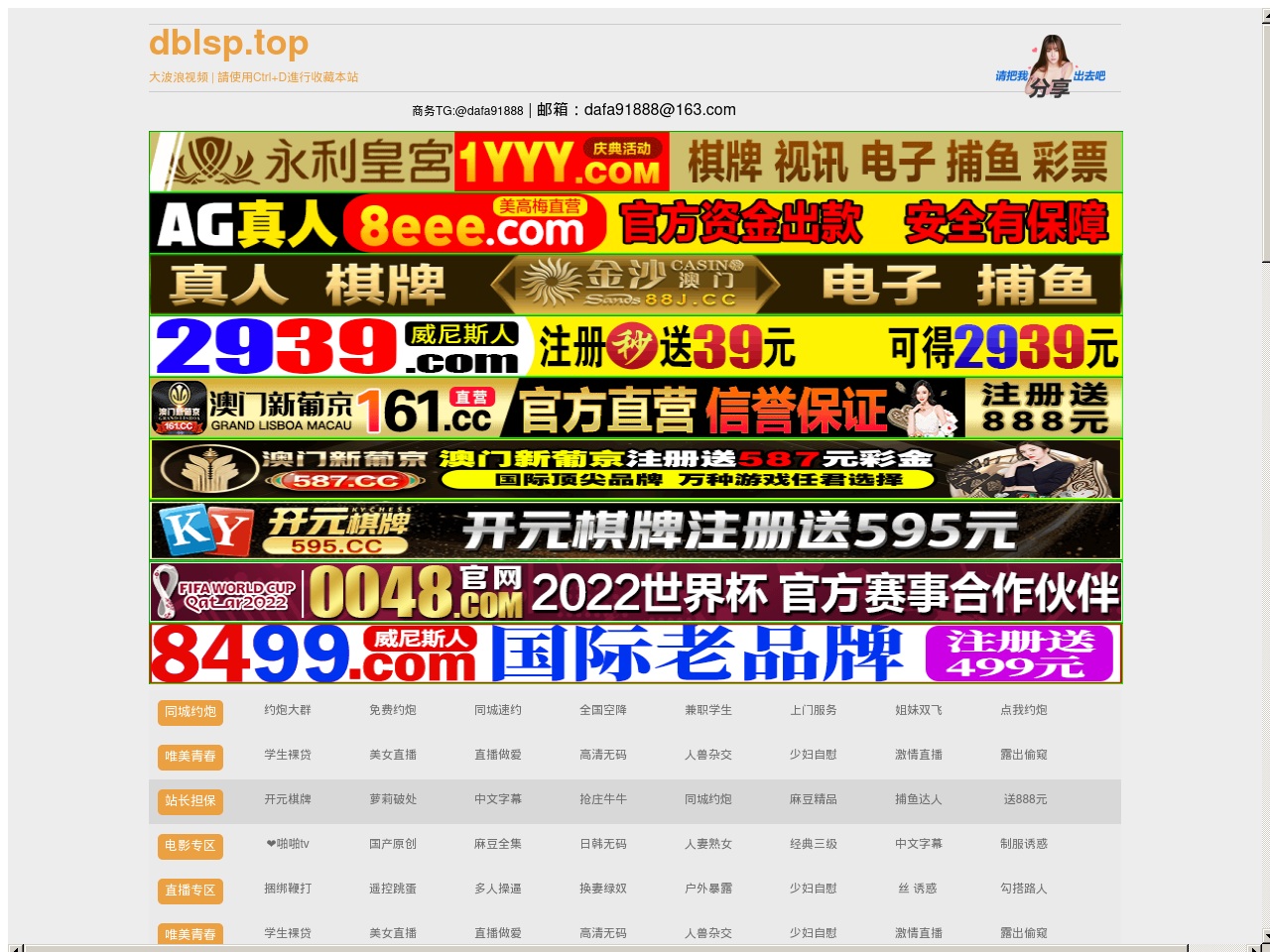Select the 电影专区 category button
Screen dimensions: 1270x952
[190, 846]
